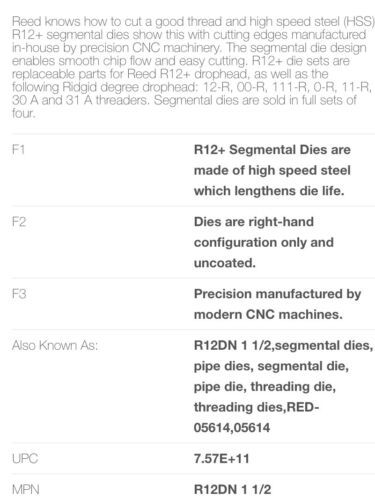The height and width of the screenshot is (500, 375).
Task: Click the text about right-hand configuration dies
Action: click(x=263, y=242)
